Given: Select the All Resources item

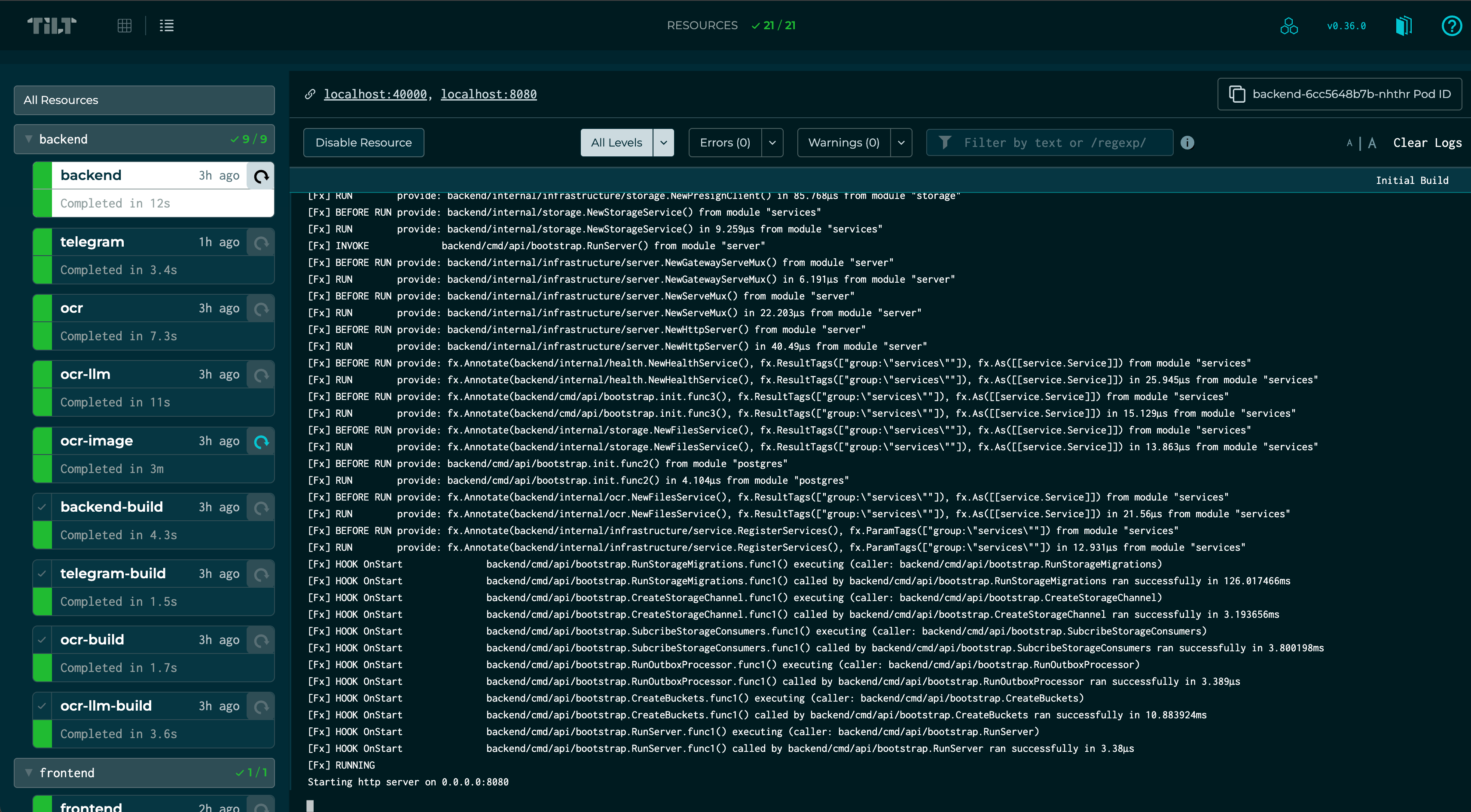Looking at the screenshot, I should click(144, 100).
